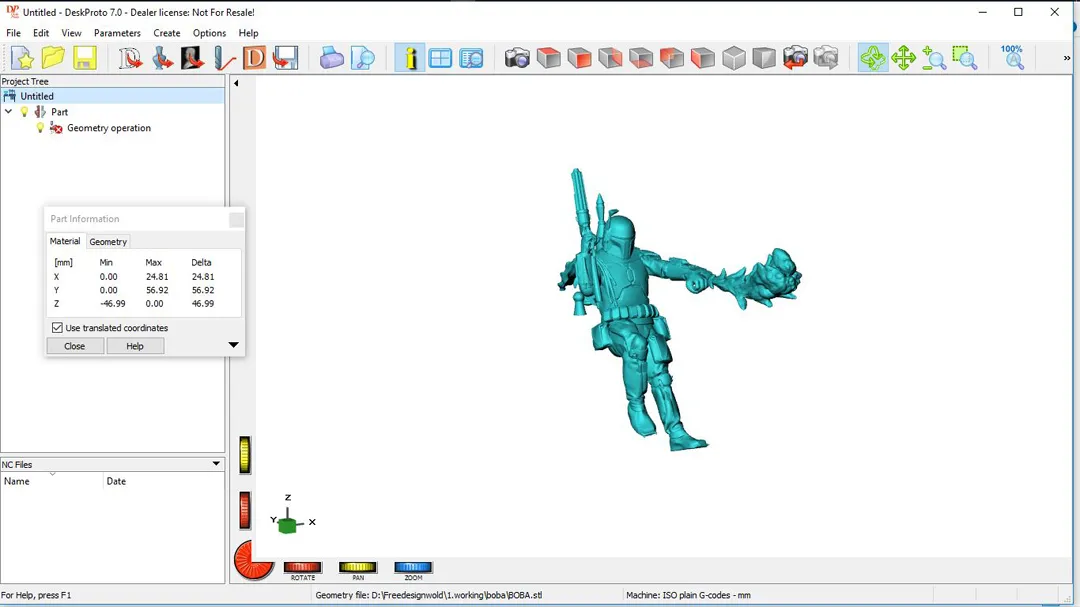This screenshot has width=1080, height=607.
Task: Collapse the Part node in Project Tree
Action: [x=8, y=112]
